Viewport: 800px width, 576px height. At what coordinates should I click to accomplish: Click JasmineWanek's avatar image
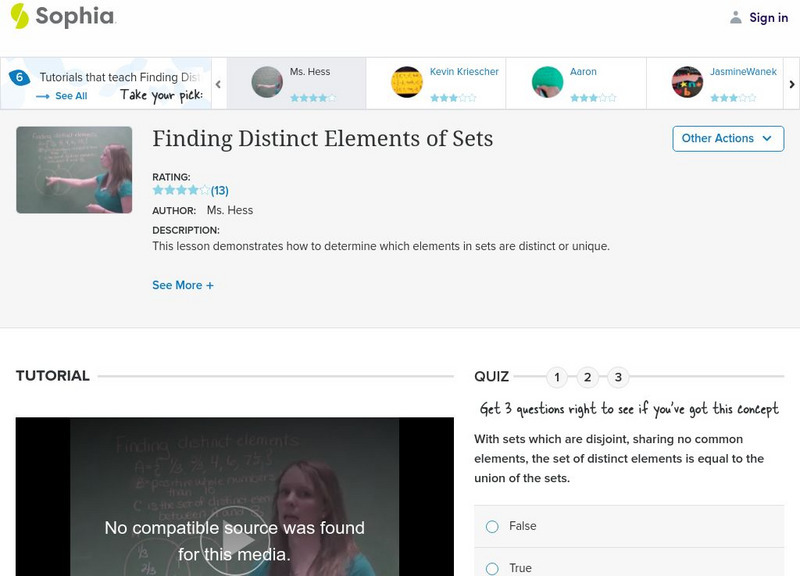point(687,82)
